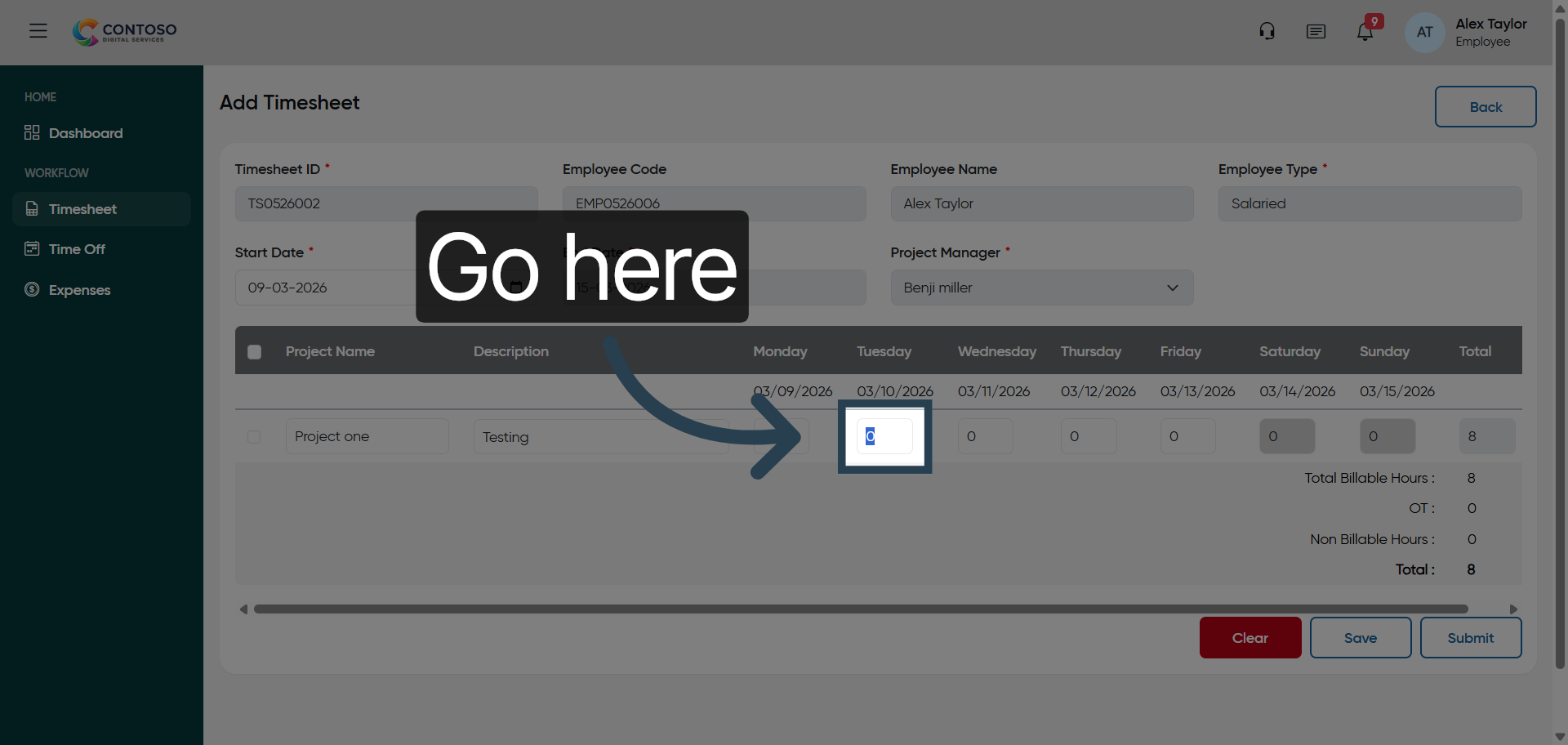Click Clear to reset the timesheet
Screen dimensions: 1568x745
click(1249, 638)
